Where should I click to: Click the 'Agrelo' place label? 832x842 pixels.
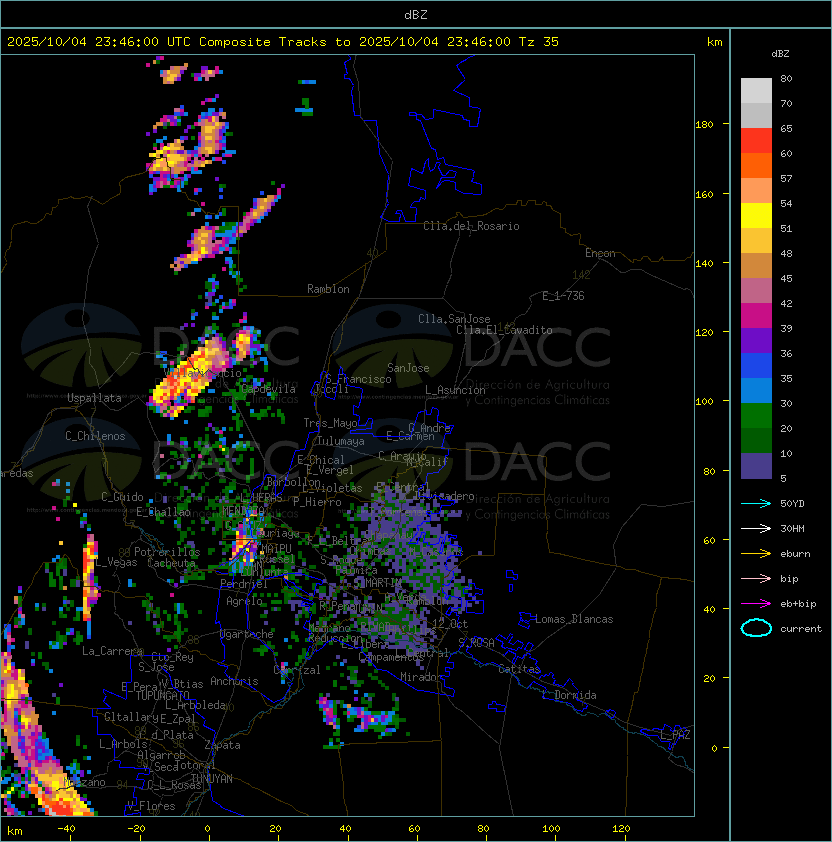click(x=244, y=601)
